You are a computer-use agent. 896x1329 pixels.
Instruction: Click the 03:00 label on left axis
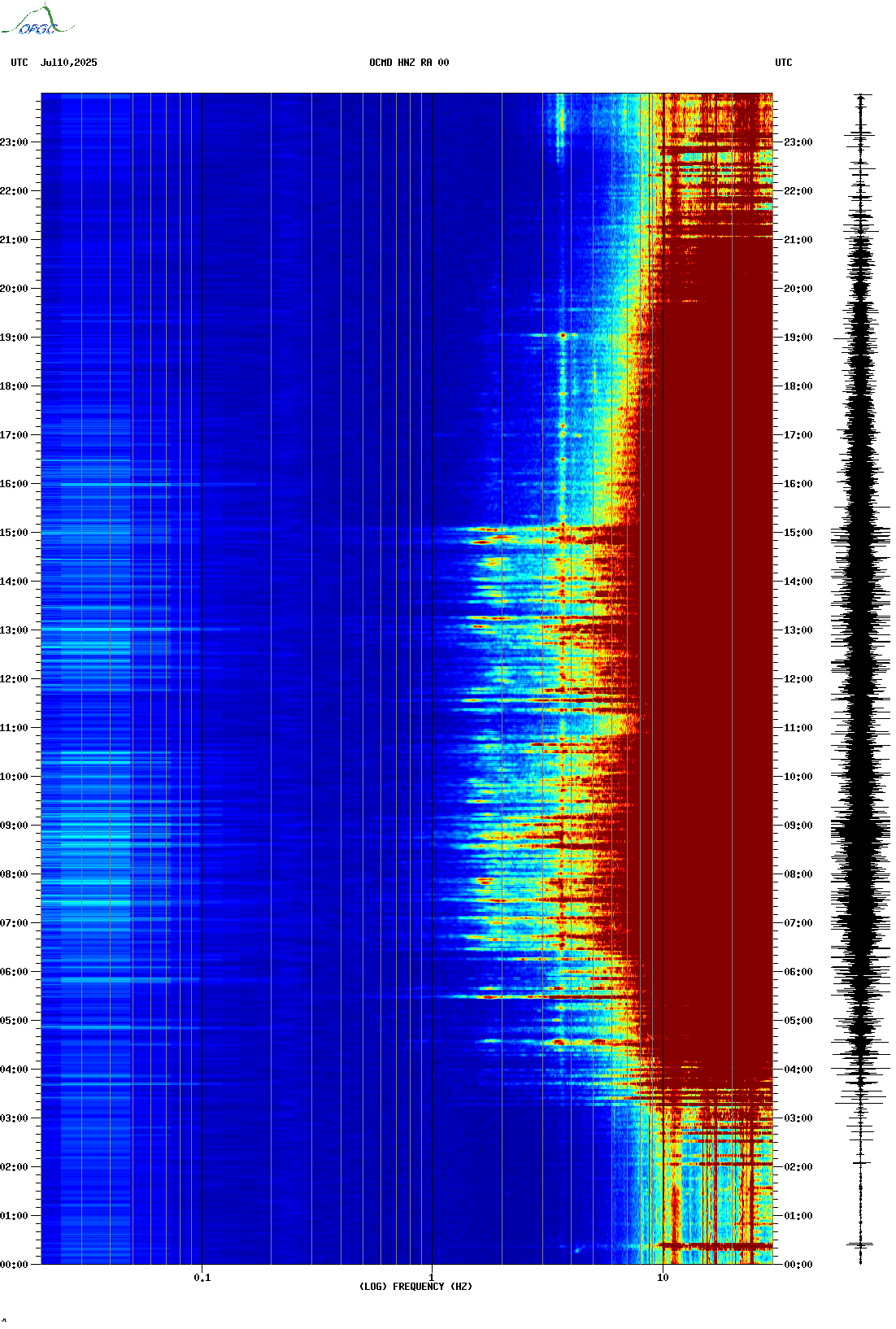(x=14, y=1118)
